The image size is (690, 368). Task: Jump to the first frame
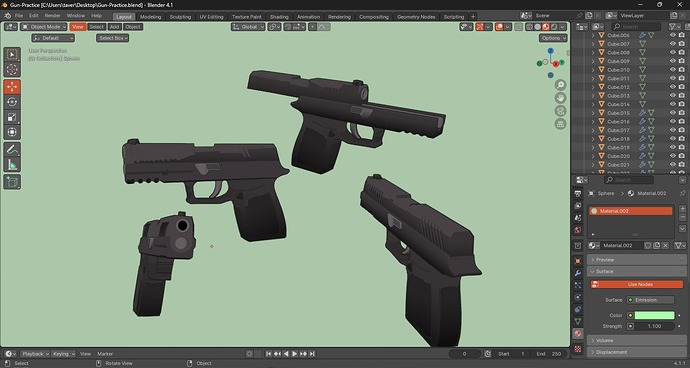(x=269, y=353)
